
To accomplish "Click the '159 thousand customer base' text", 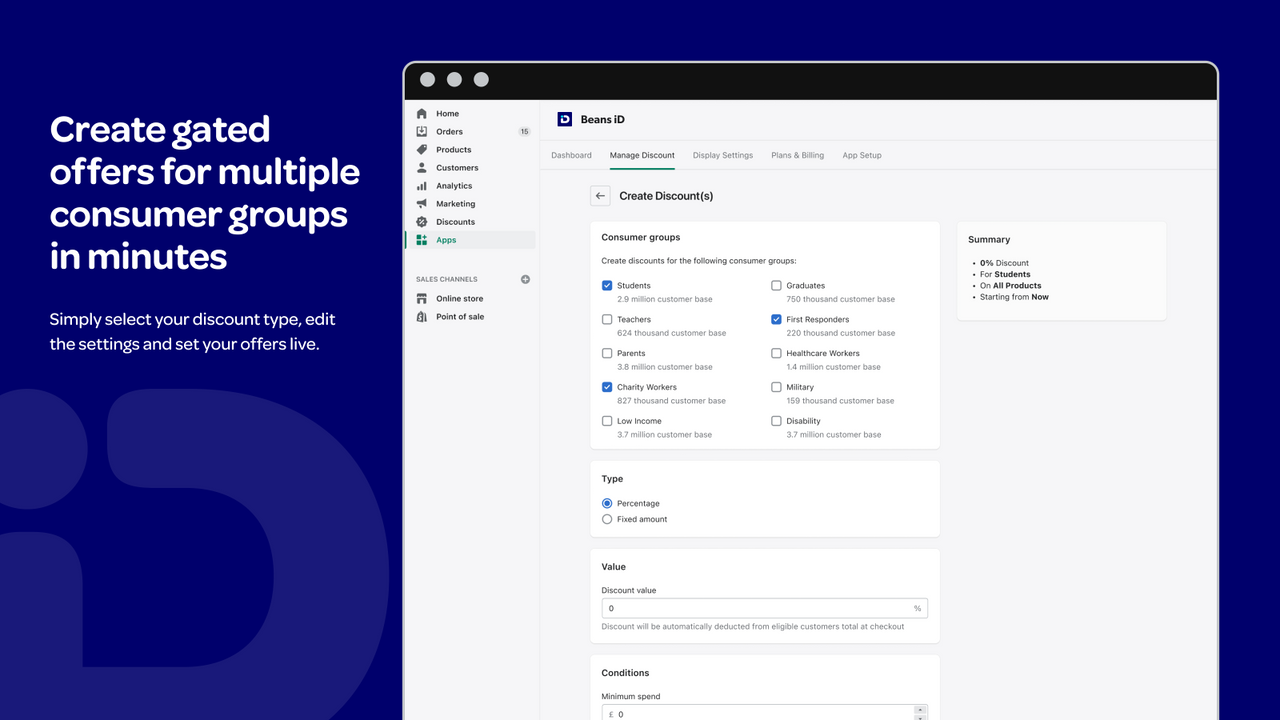I will (841, 401).
